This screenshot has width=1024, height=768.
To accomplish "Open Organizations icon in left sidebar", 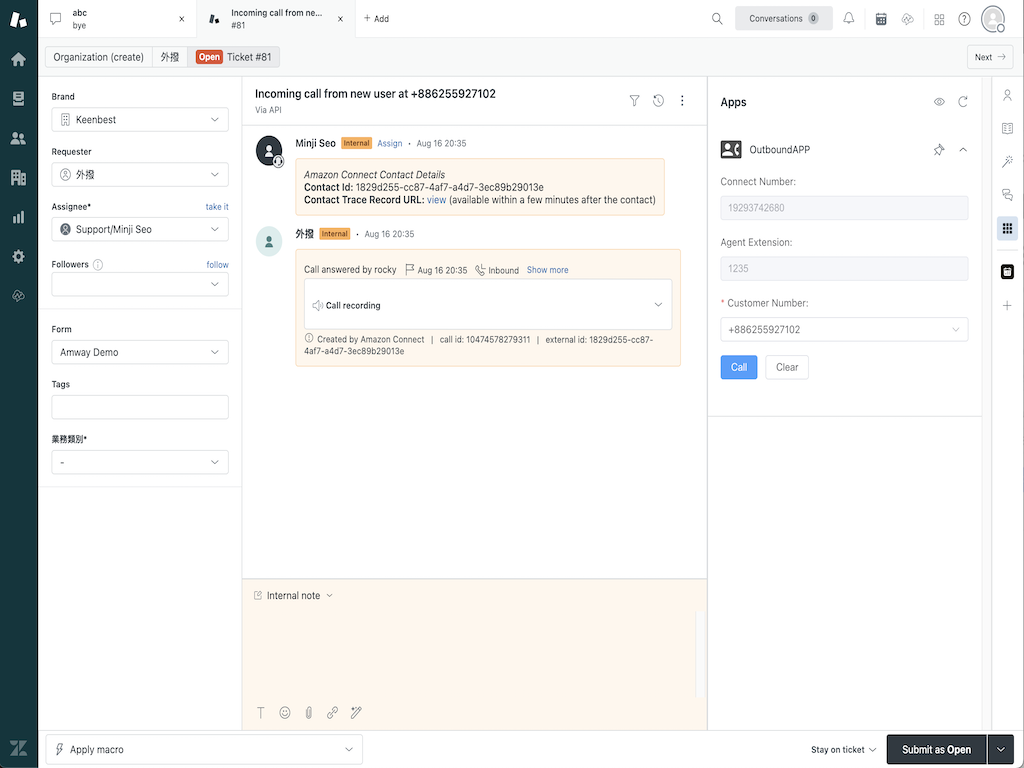I will [x=18, y=178].
